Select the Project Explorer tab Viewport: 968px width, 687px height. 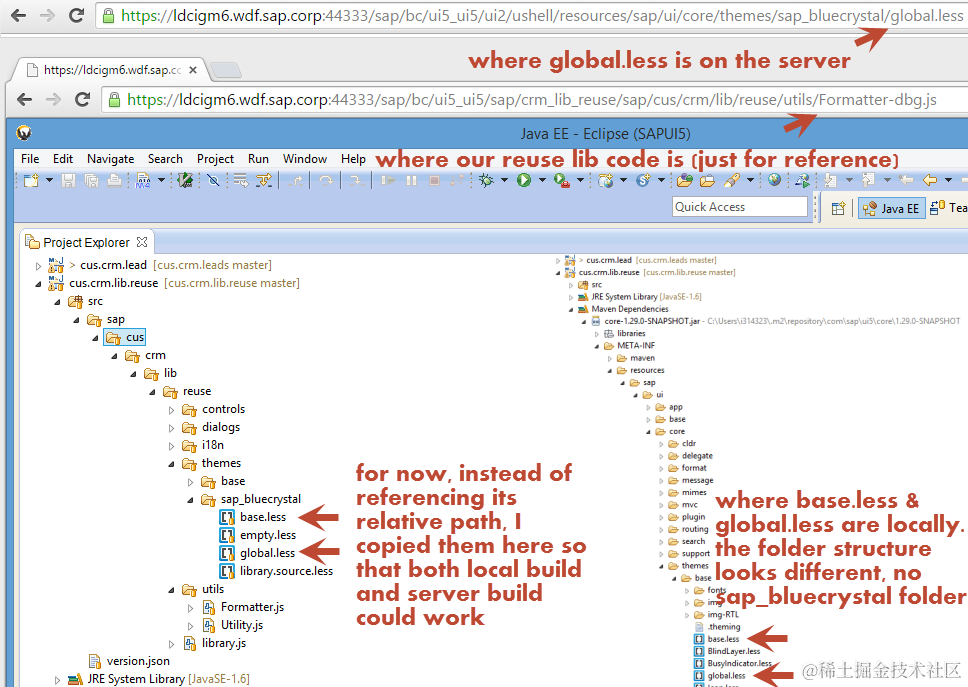point(86,242)
